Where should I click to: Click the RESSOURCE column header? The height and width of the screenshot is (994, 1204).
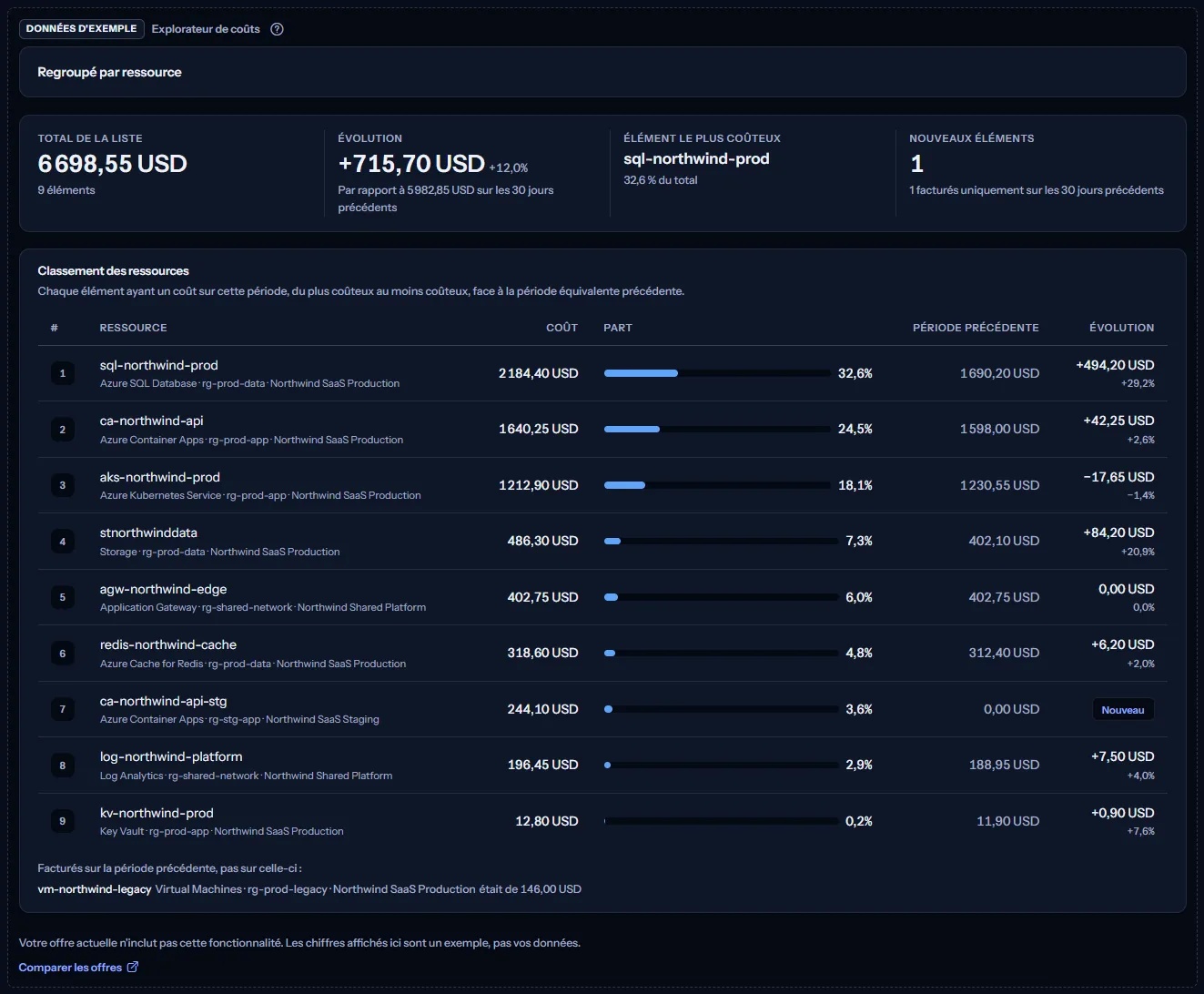tap(134, 328)
